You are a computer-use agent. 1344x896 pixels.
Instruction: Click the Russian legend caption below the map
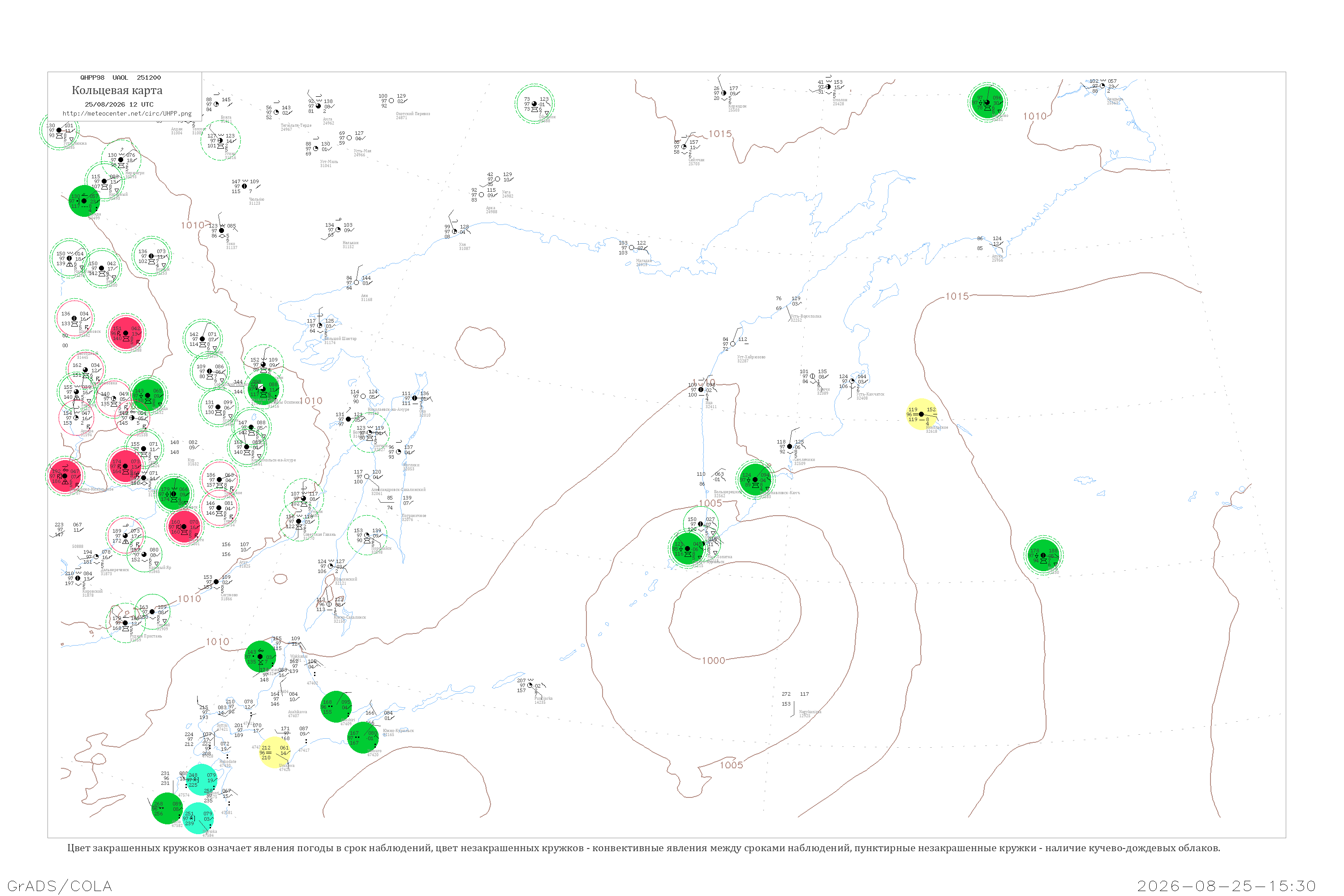644,848
